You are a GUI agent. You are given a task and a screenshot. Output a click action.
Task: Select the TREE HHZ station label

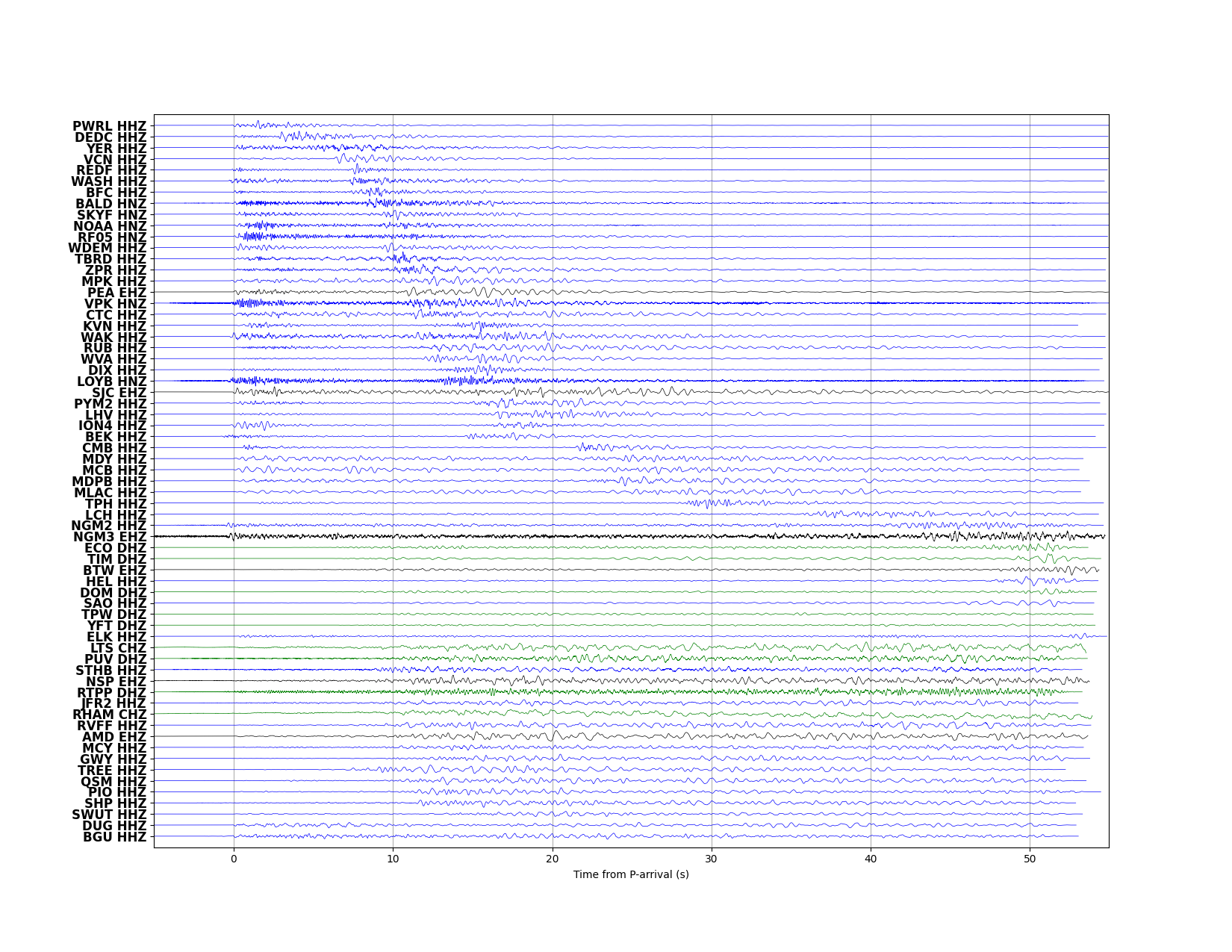(112, 771)
